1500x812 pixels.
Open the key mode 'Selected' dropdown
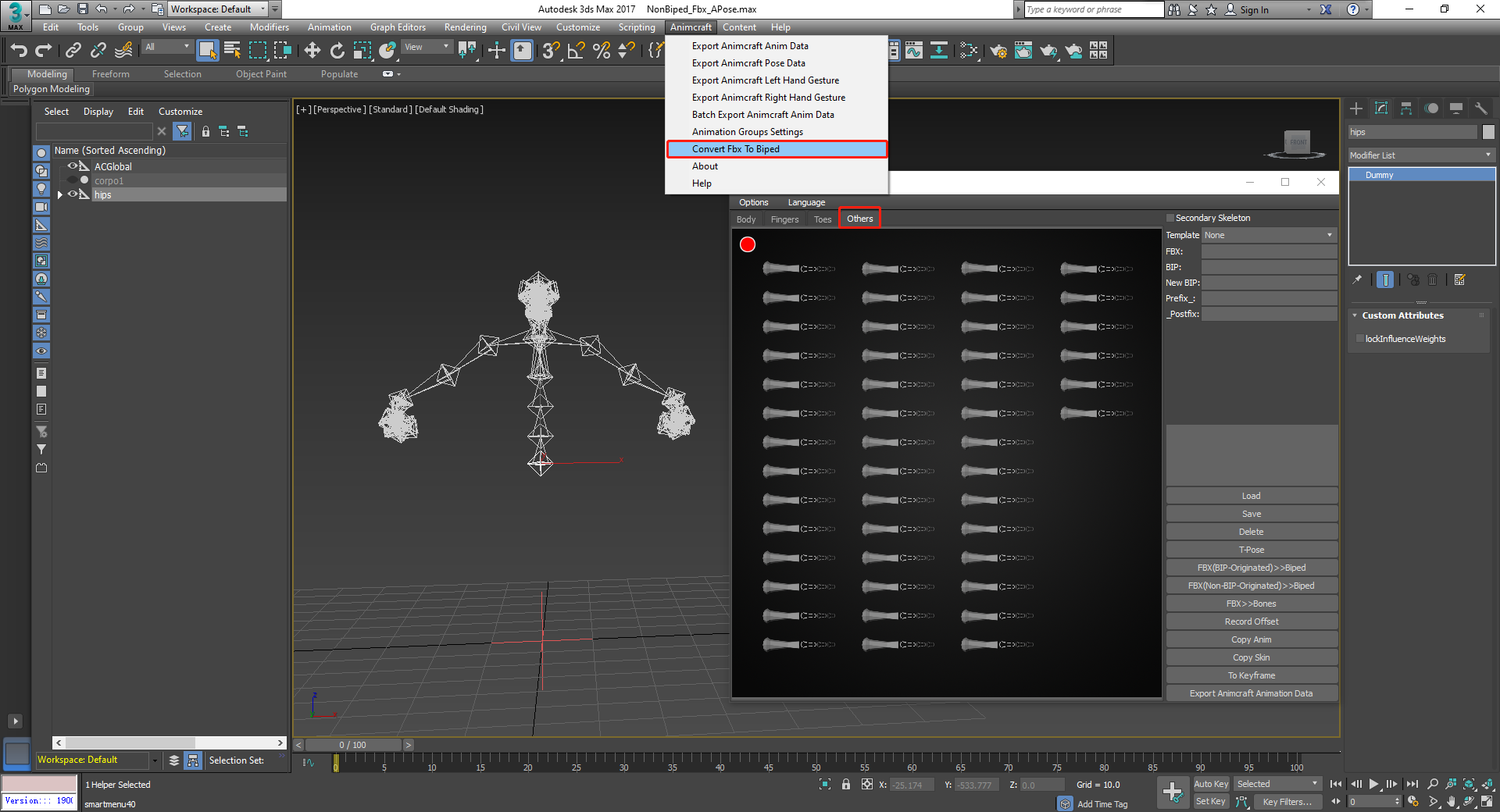pyautogui.click(x=1277, y=784)
